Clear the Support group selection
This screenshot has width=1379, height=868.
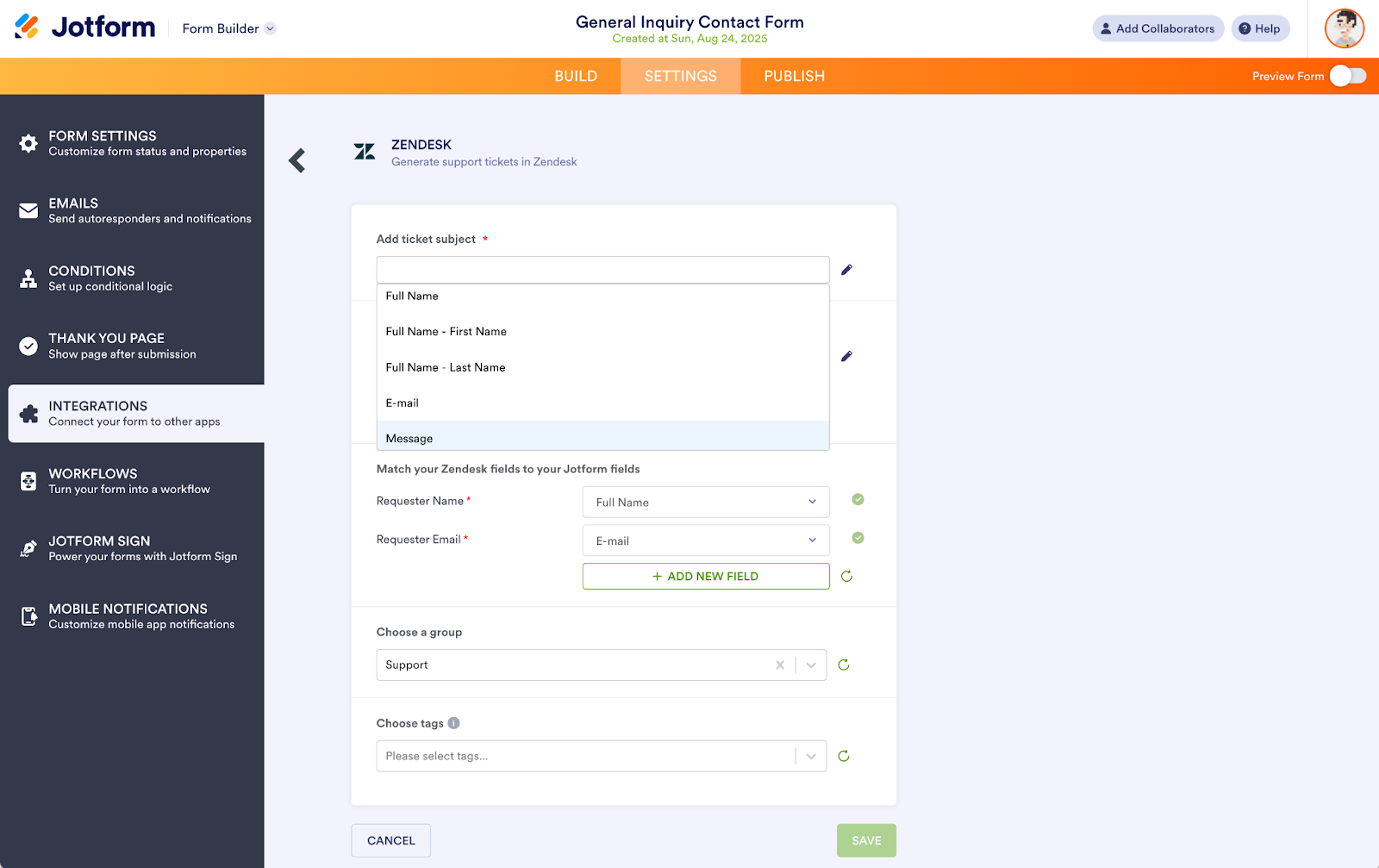[x=779, y=665]
